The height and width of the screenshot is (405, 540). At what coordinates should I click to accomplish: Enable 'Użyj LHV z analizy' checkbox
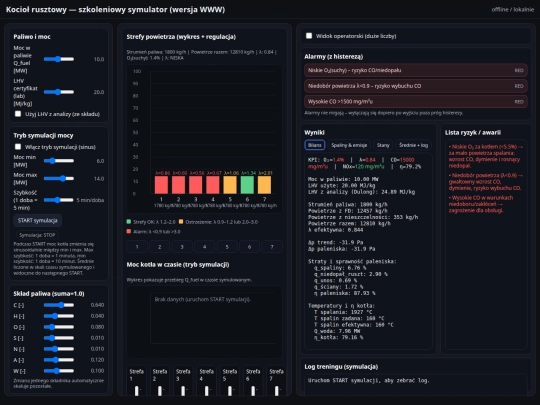pos(18,114)
